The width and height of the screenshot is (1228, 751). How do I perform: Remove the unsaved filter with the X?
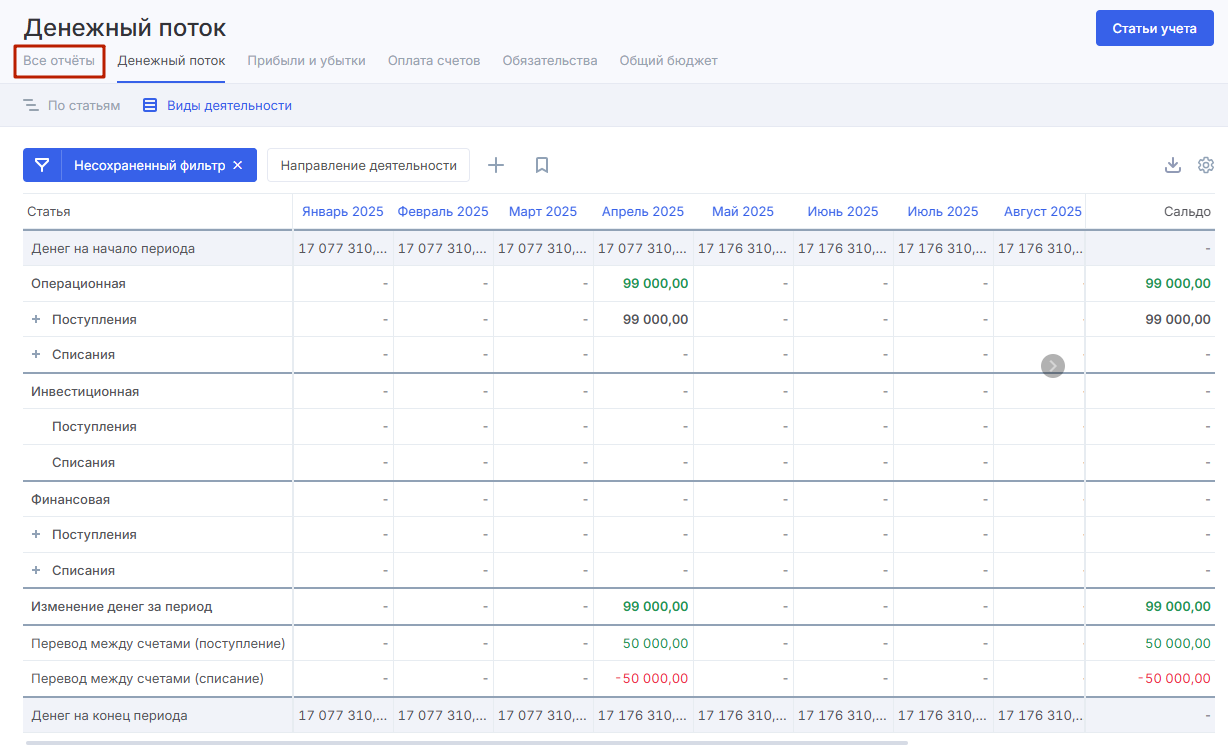(x=237, y=165)
